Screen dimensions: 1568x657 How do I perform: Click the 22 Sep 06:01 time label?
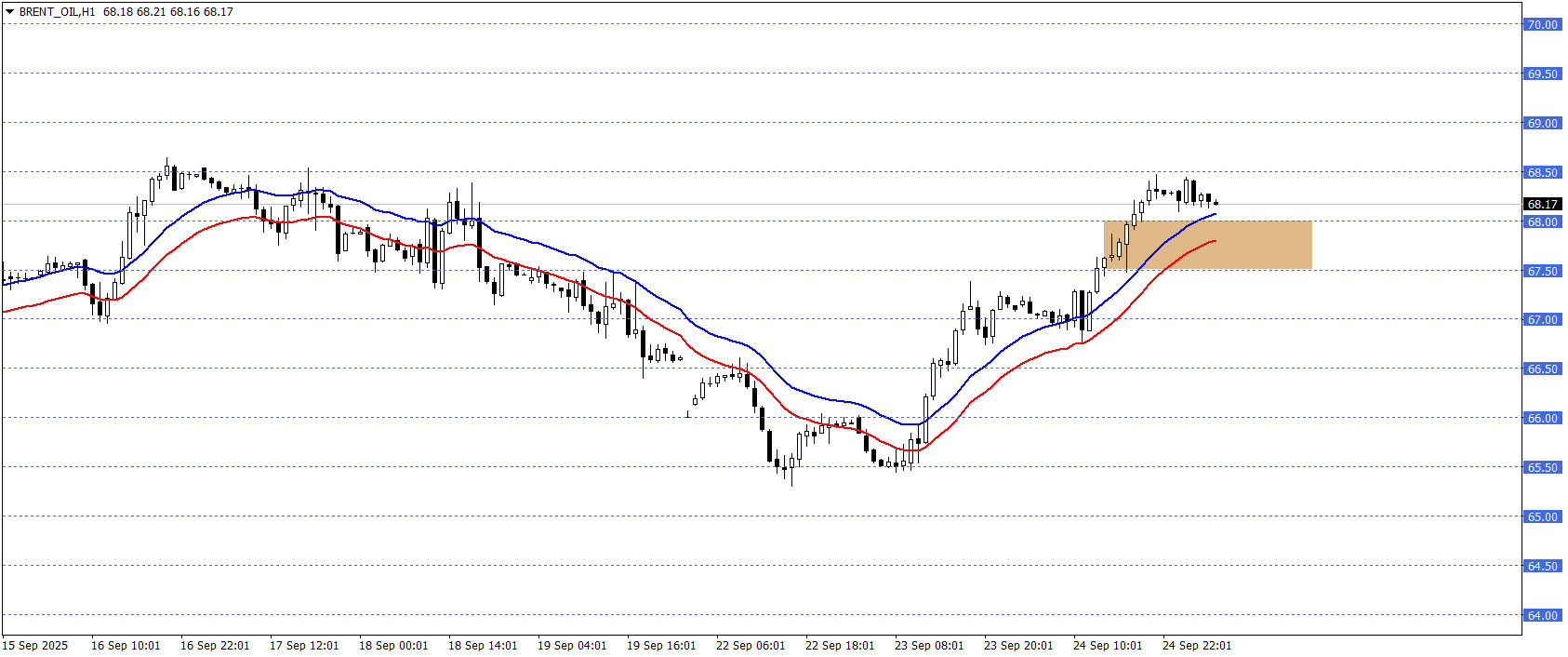pyautogui.click(x=751, y=645)
